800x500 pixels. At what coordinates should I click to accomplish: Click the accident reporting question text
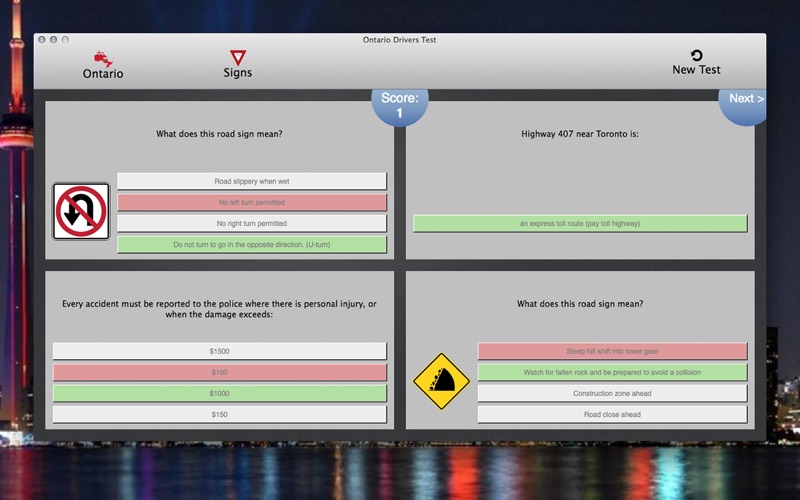click(x=219, y=309)
